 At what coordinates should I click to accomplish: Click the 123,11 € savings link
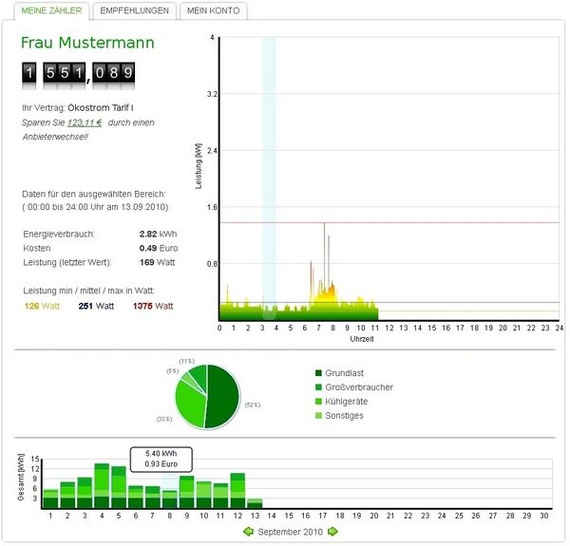point(84,123)
